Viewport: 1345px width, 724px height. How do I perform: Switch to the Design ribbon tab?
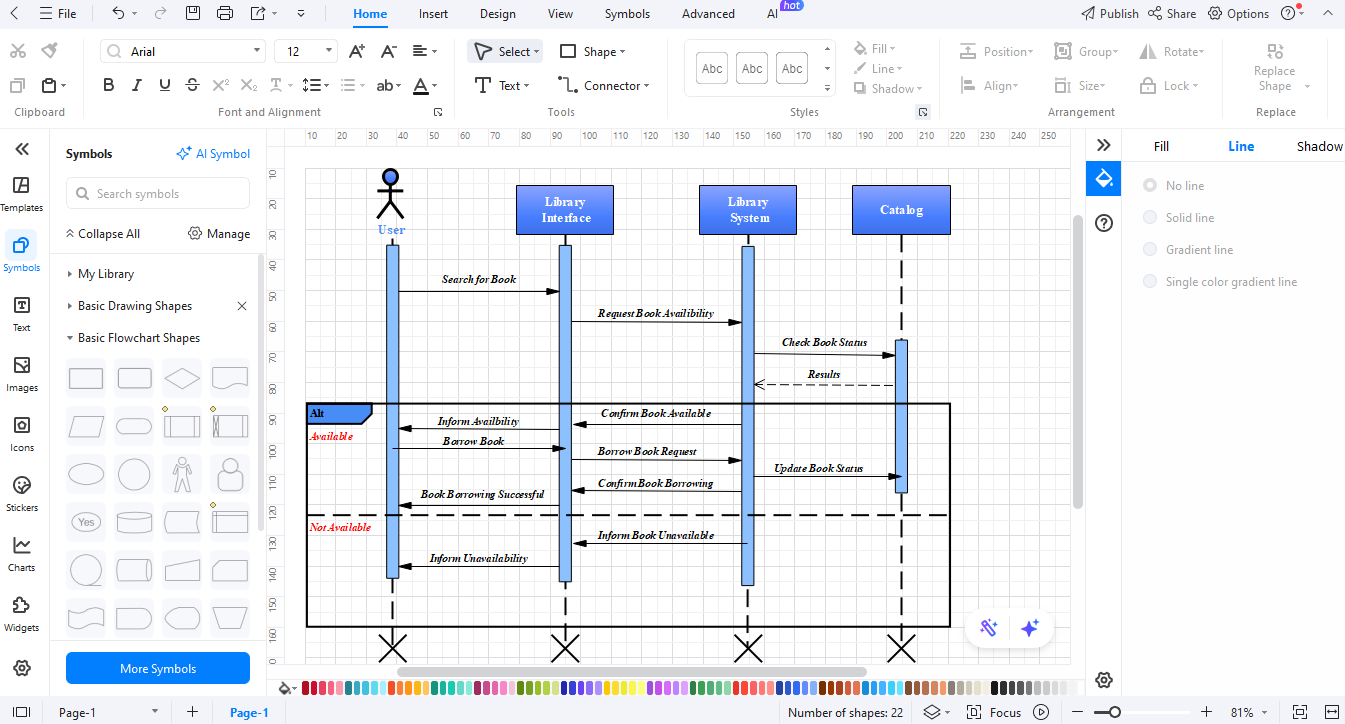click(x=498, y=14)
